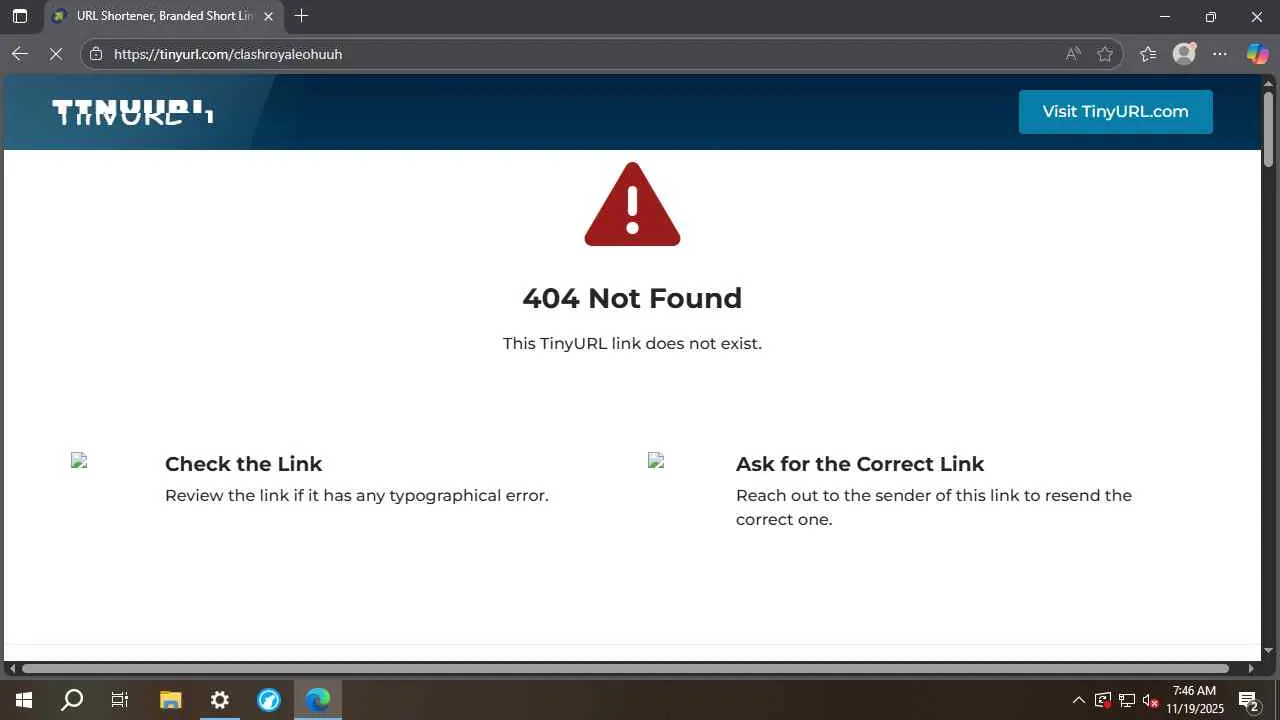Click the horizontal scrollbar thumb
Image resolution: width=1280 pixels, height=720 pixels.
[x=625, y=668]
